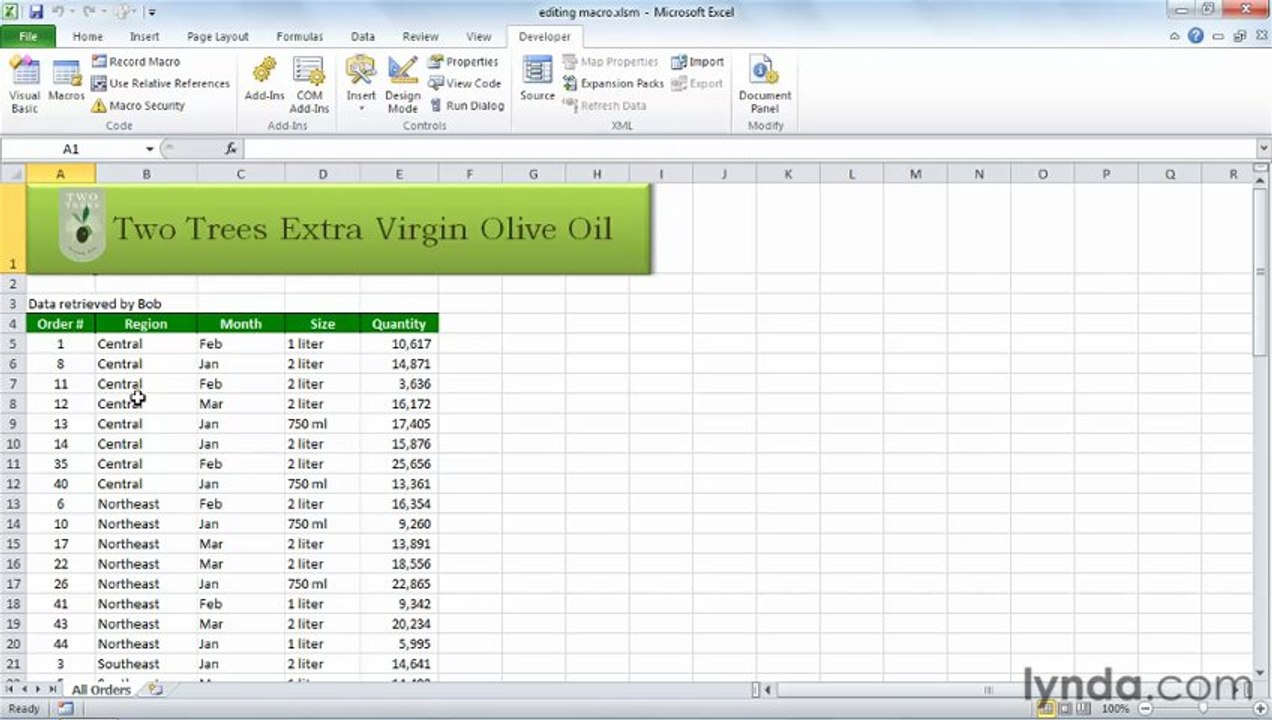1272x720 pixels.
Task: Minimize the ribbon
Action: pyautogui.click(x=1176, y=36)
